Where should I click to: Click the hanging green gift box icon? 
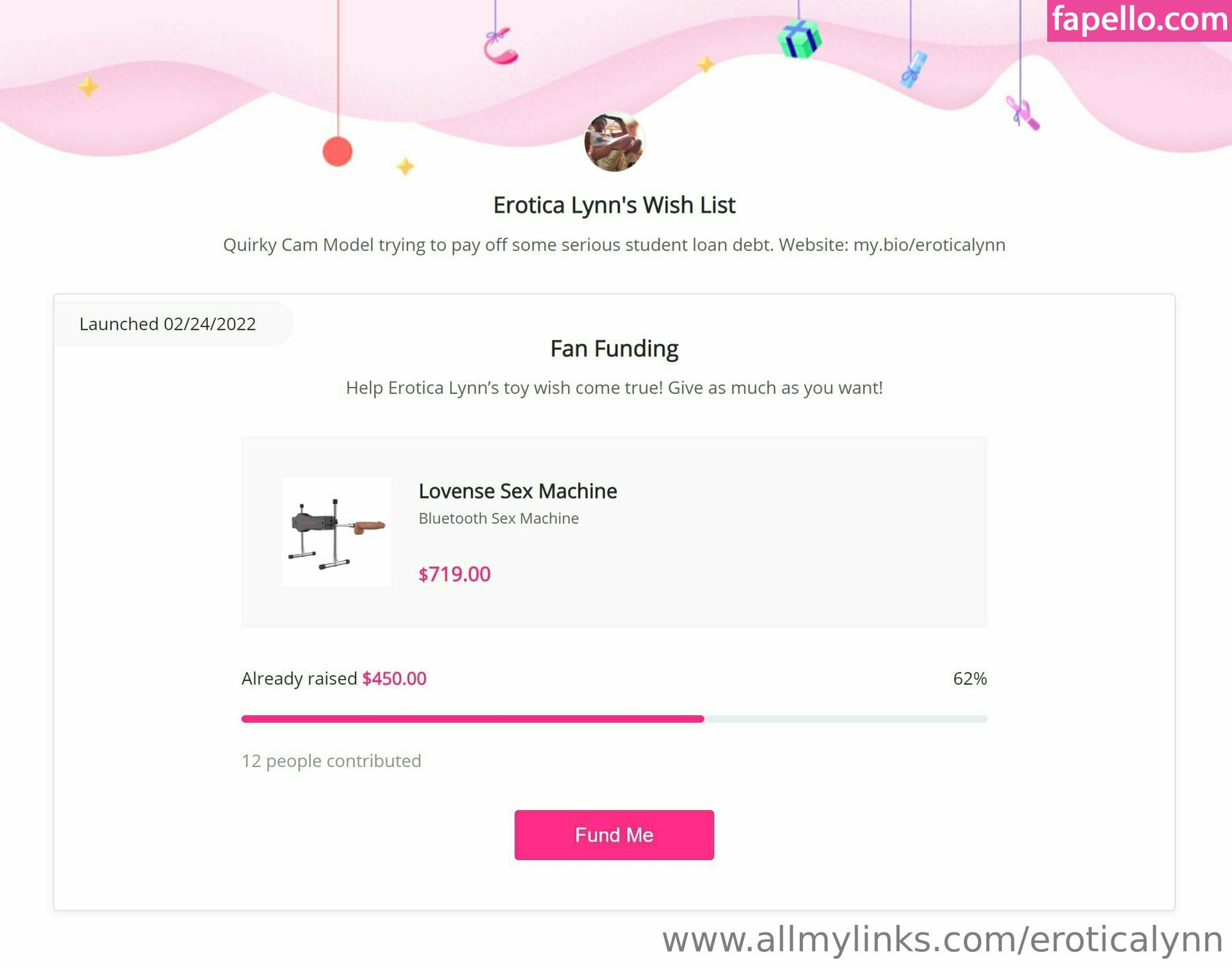799,39
